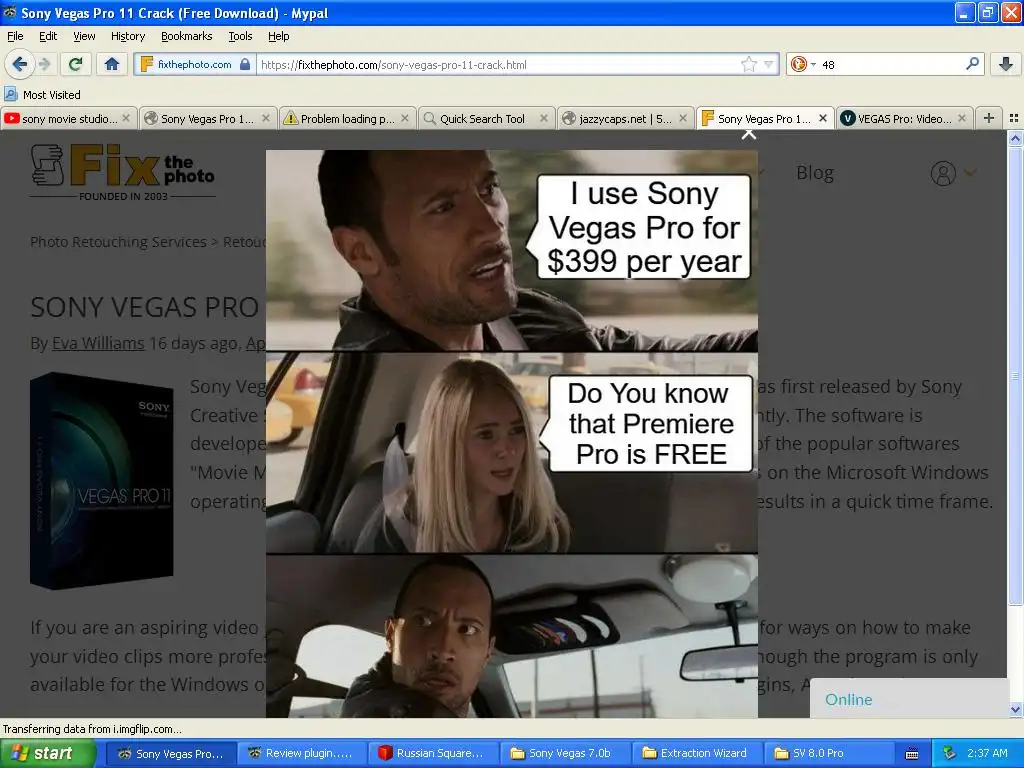This screenshot has width=1024, height=768.
Task: Click the Fix the photo logo
Action: pos(123,172)
